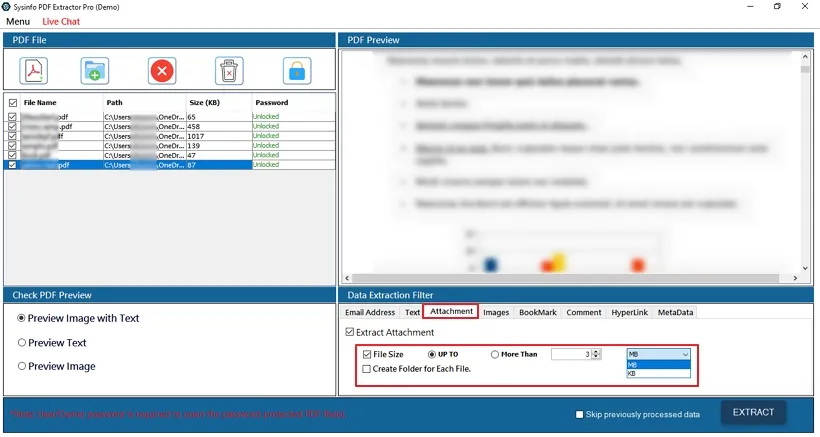The height and width of the screenshot is (437, 820).
Task: Uncheck the file with size 47
Action: (x=13, y=155)
